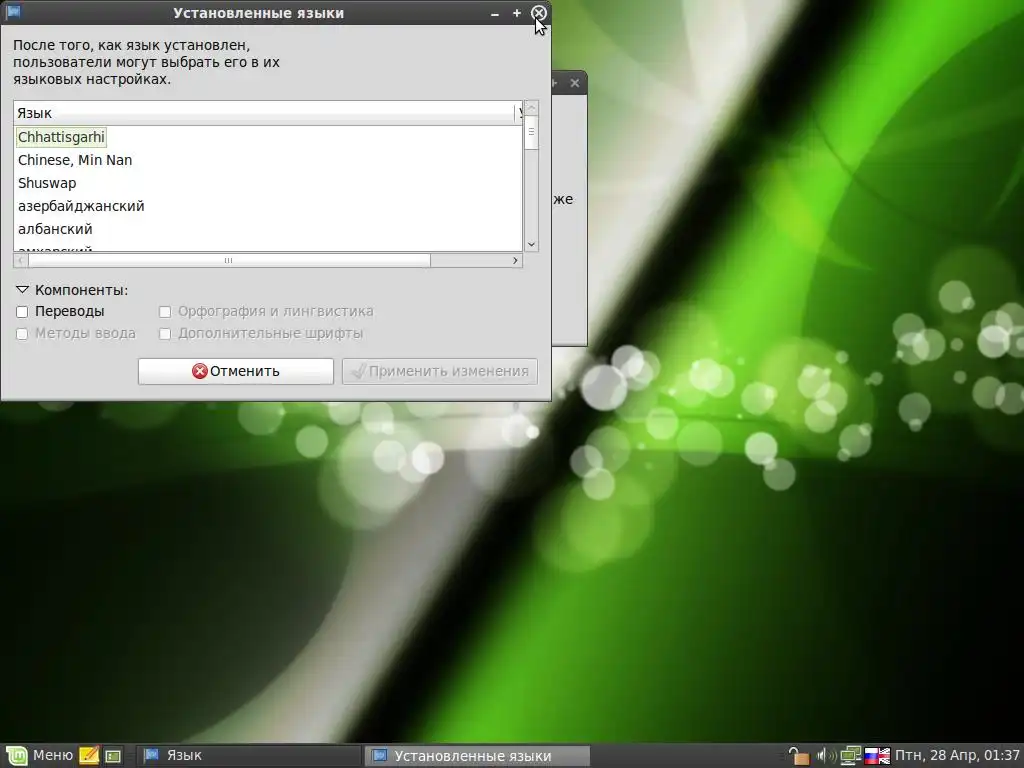Click the horizontal scrollbar left arrow
1024x768 pixels.
coord(21,261)
